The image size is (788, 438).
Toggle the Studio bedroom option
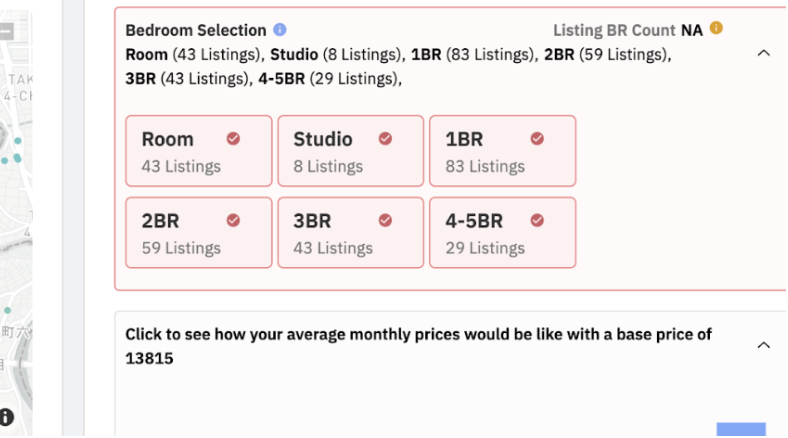(x=350, y=150)
